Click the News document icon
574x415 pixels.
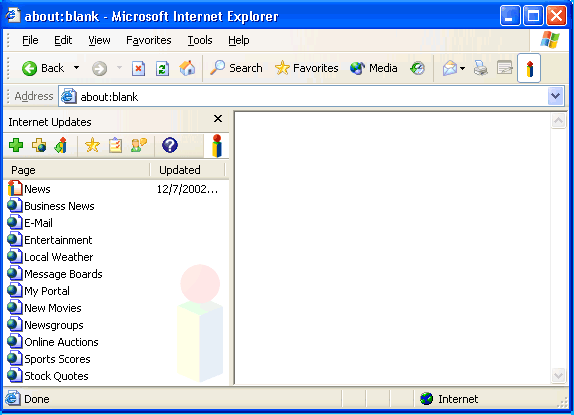(15, 188)
